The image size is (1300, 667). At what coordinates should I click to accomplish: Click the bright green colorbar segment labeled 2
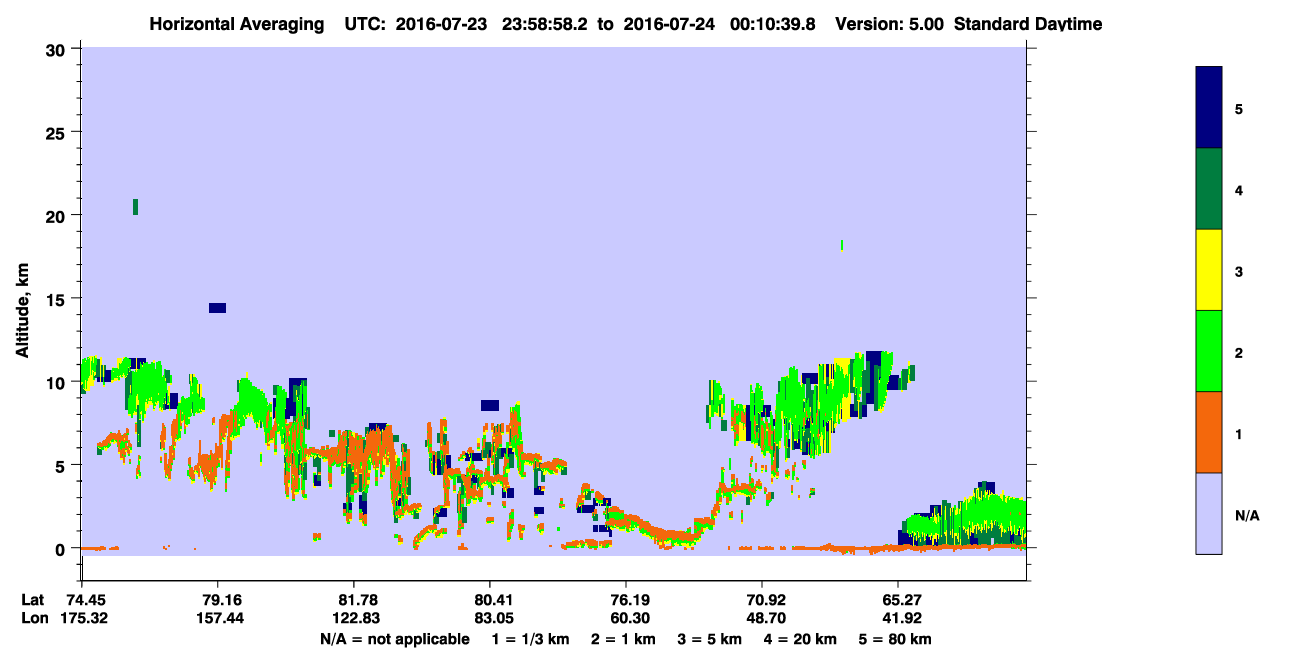click(x=1209, y=351)
